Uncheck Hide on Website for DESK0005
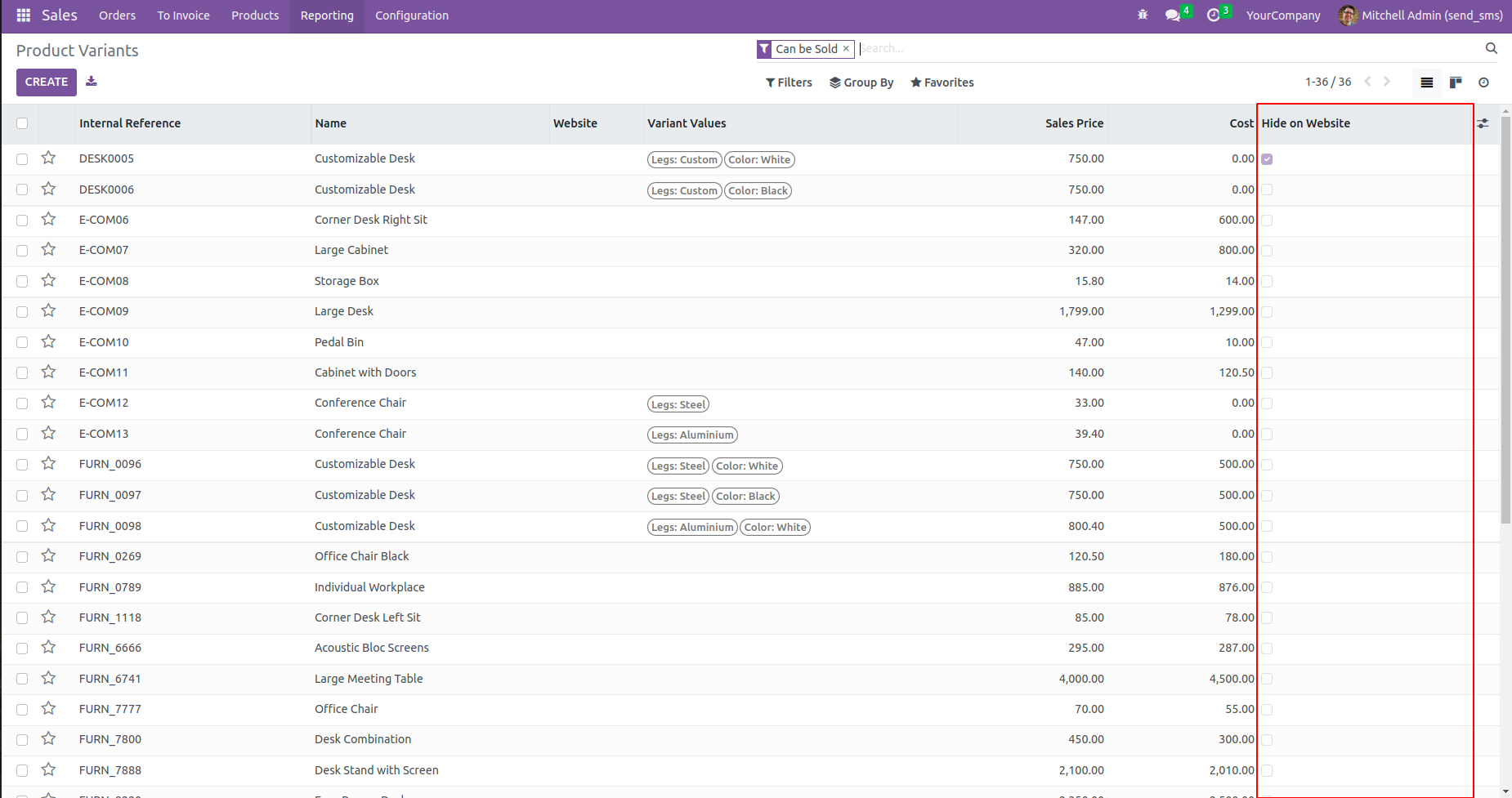 [x=1267, y=159]
